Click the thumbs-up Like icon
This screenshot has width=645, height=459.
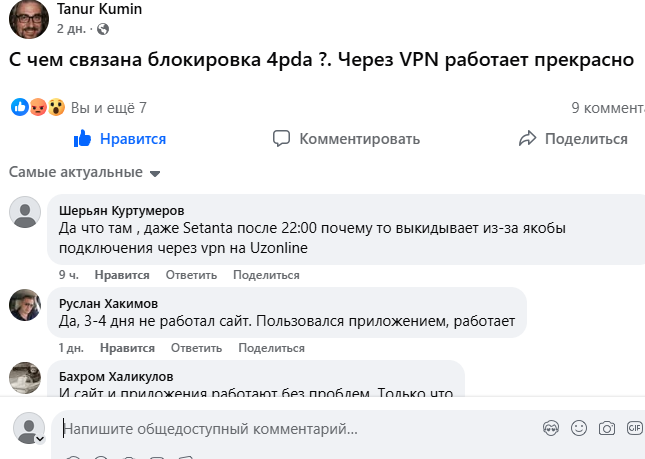pyautogui.click(x=83, y=138)
